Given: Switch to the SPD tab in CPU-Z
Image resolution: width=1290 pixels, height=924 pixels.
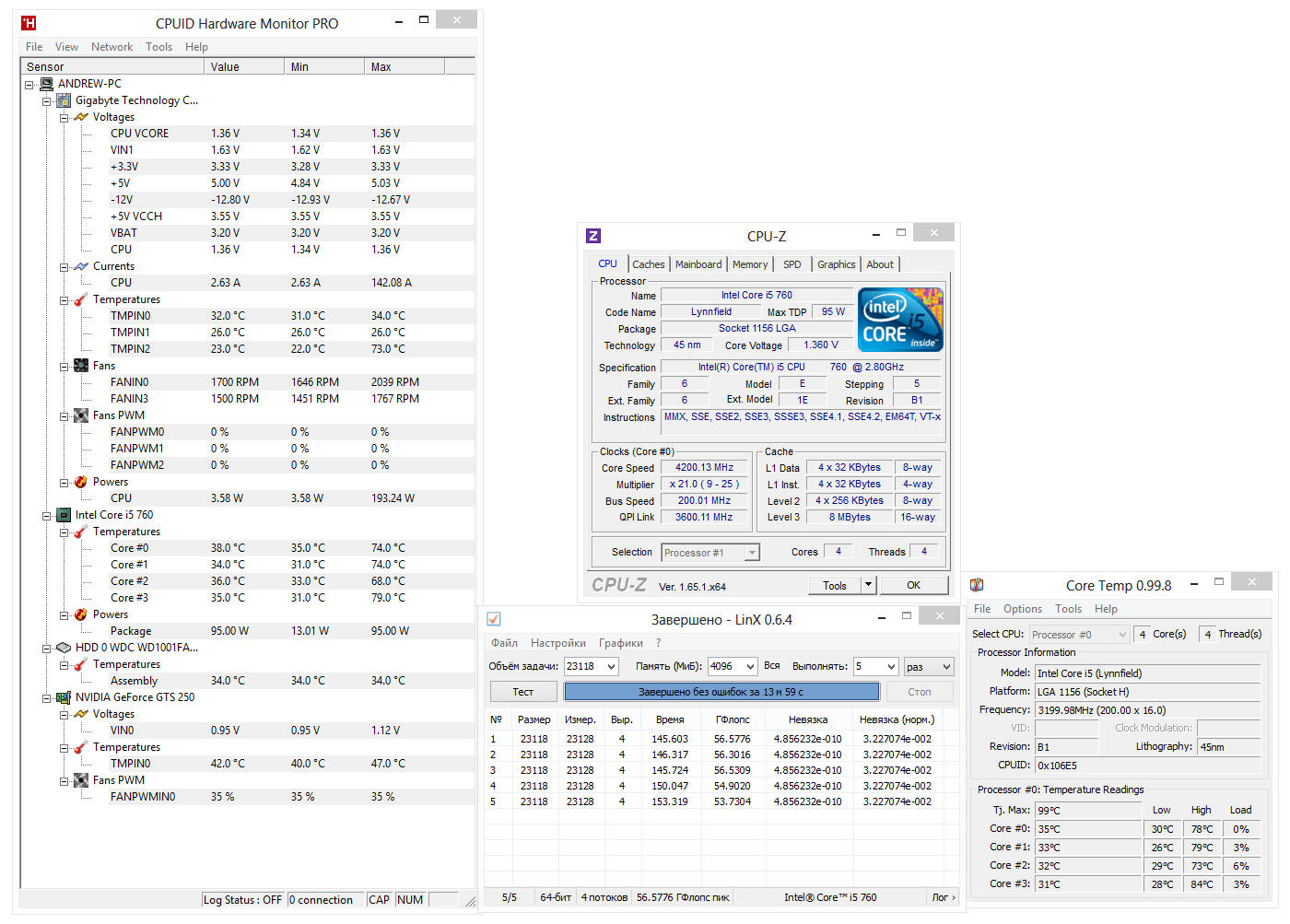Looking at the screenshot, I should [792, 264].
